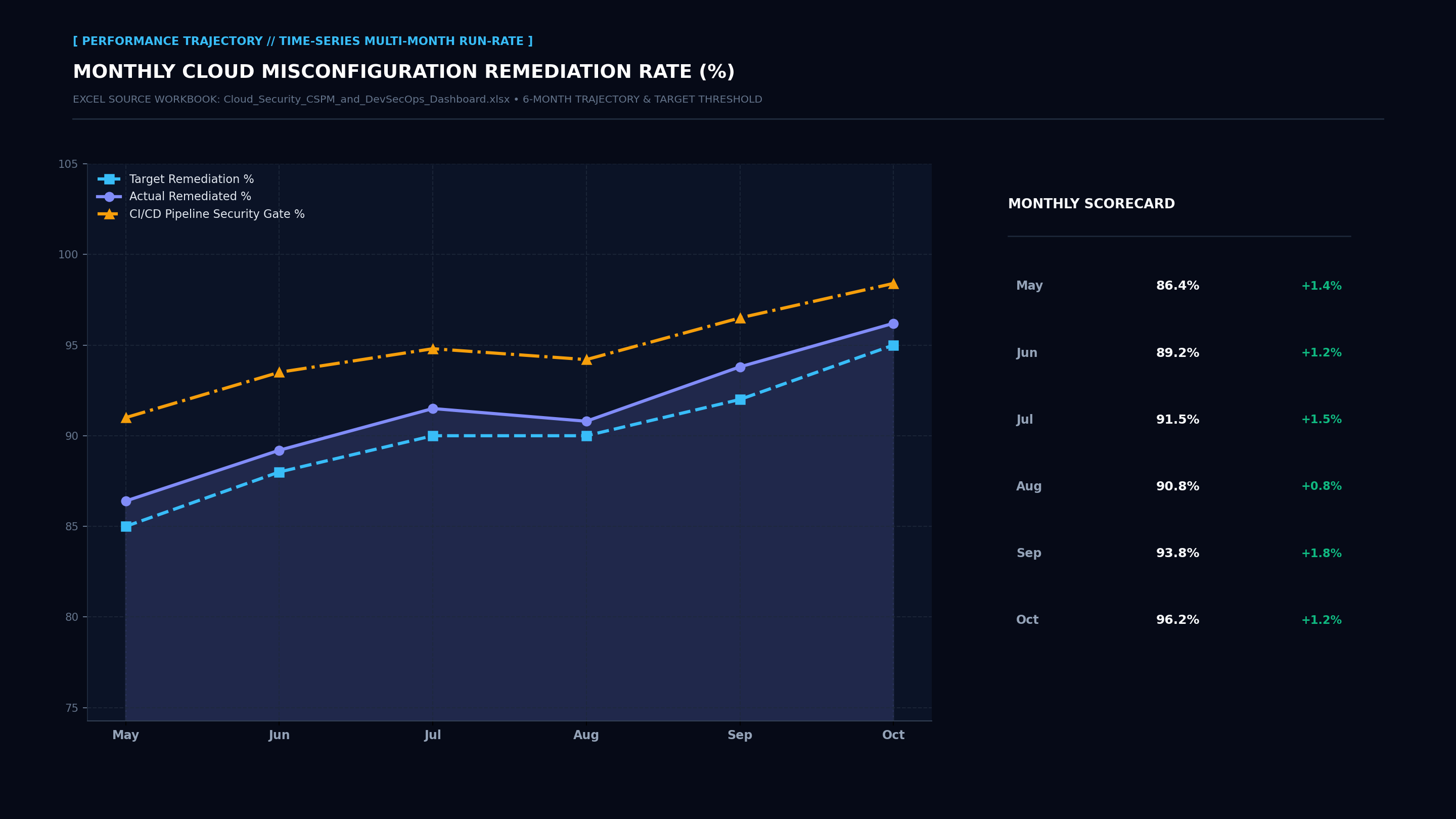Viewport: 1456px width, 819px height.
Task: Click the Jul target square data point
Action: [x=433, y=436]
